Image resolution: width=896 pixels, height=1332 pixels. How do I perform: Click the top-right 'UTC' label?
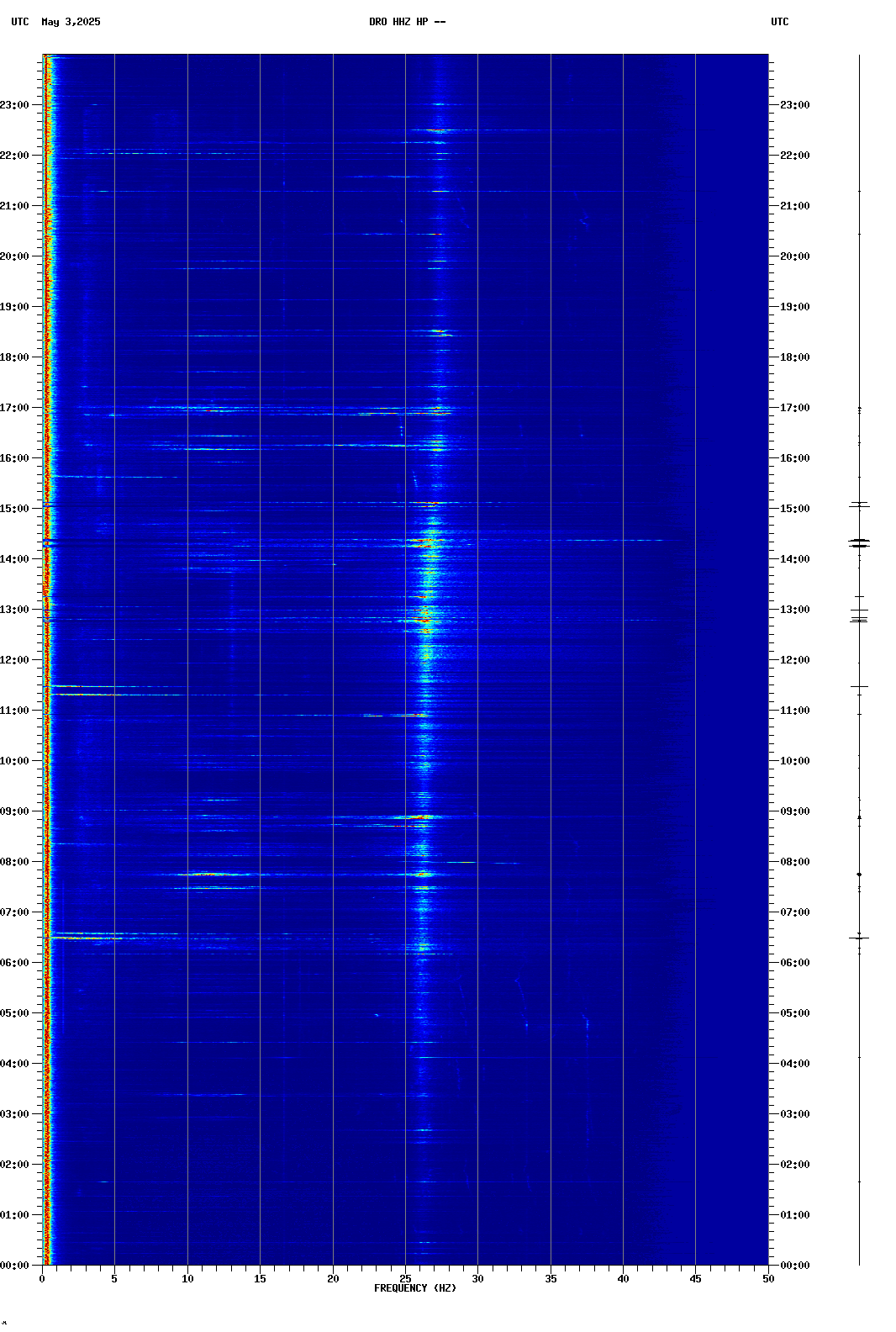coord(780,22)
